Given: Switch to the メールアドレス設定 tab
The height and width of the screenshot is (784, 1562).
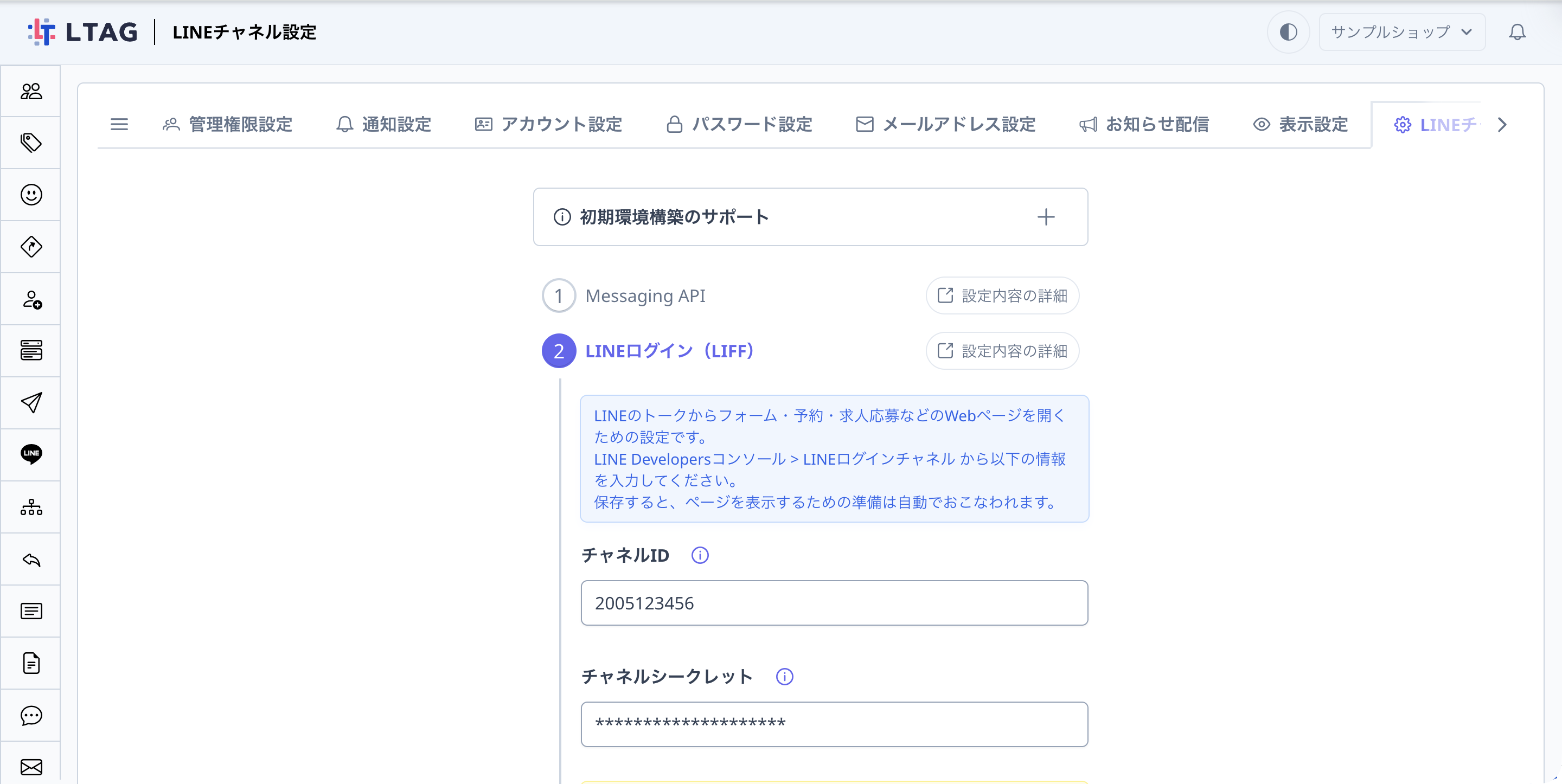Looking at the screenshot, I should point(946,124).
